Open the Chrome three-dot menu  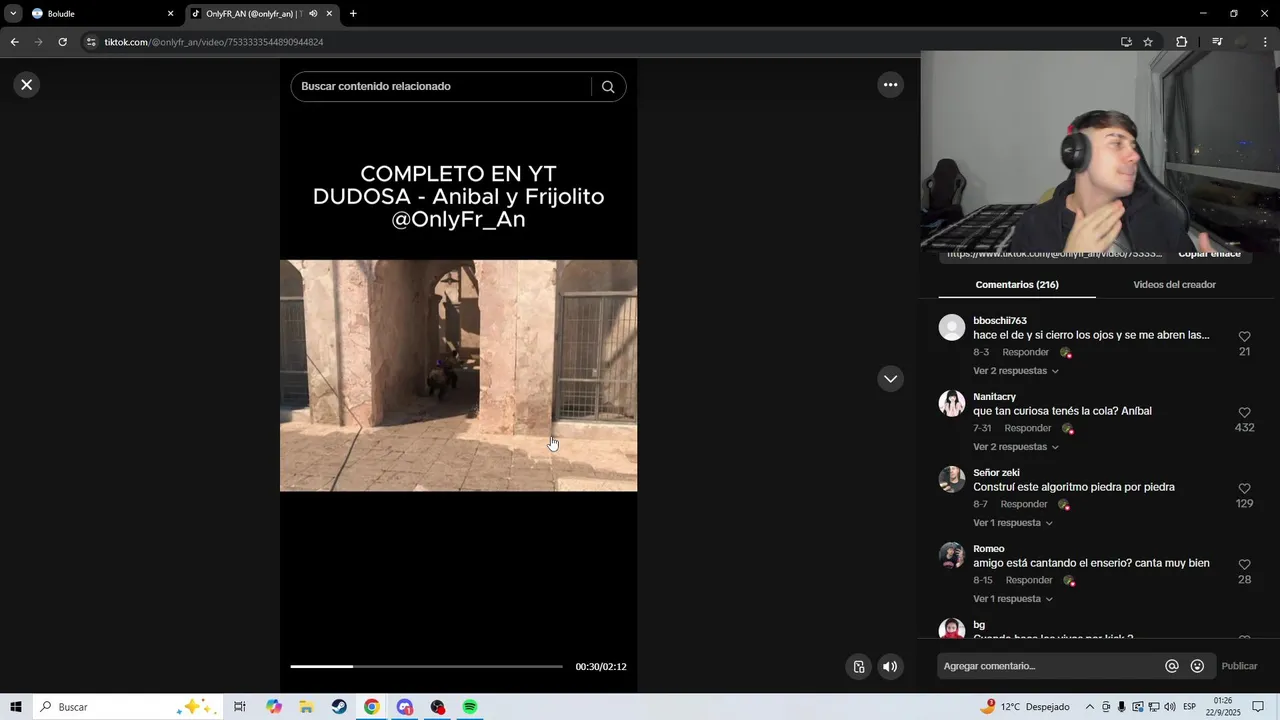pyautogui.click(x=1265, y=42)
